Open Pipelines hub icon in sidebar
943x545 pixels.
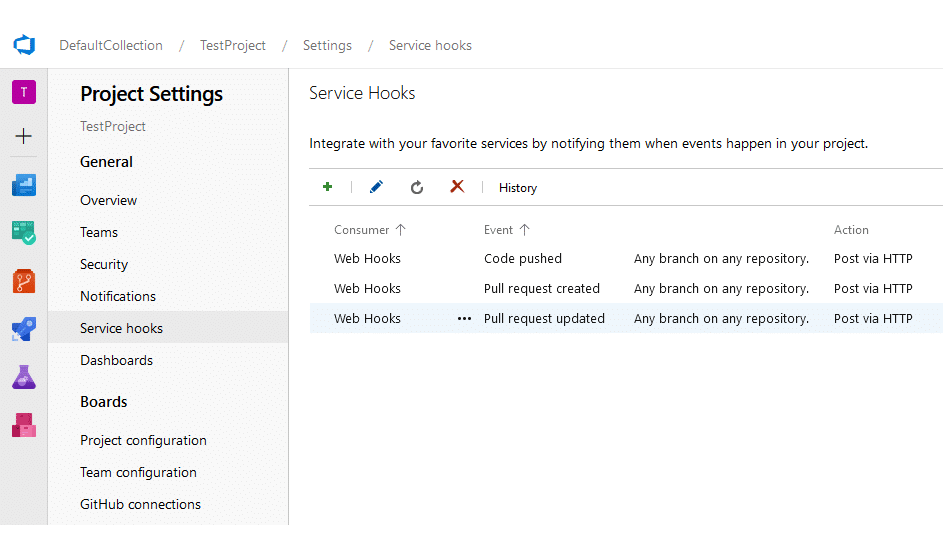tap(24, 329)
